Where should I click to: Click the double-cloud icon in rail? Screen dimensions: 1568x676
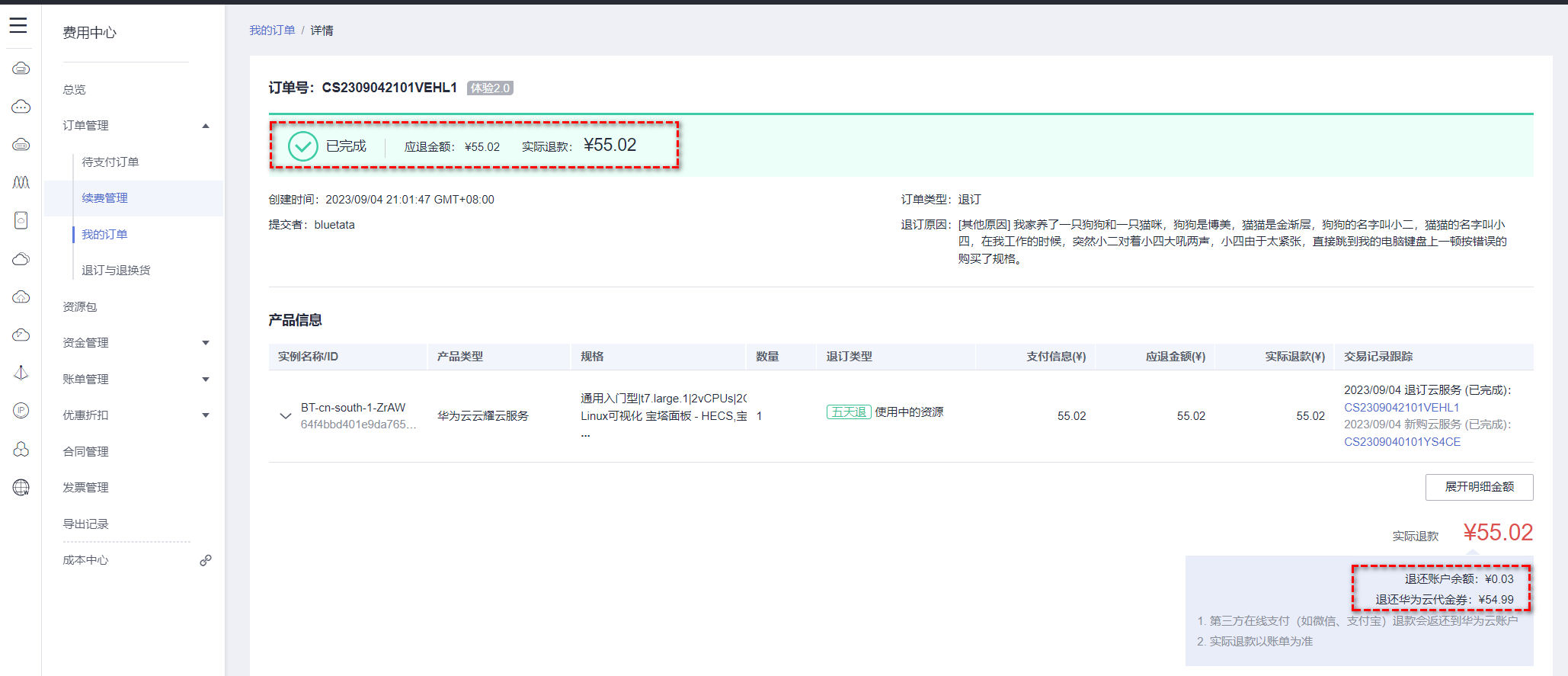(x=21, y=259)
